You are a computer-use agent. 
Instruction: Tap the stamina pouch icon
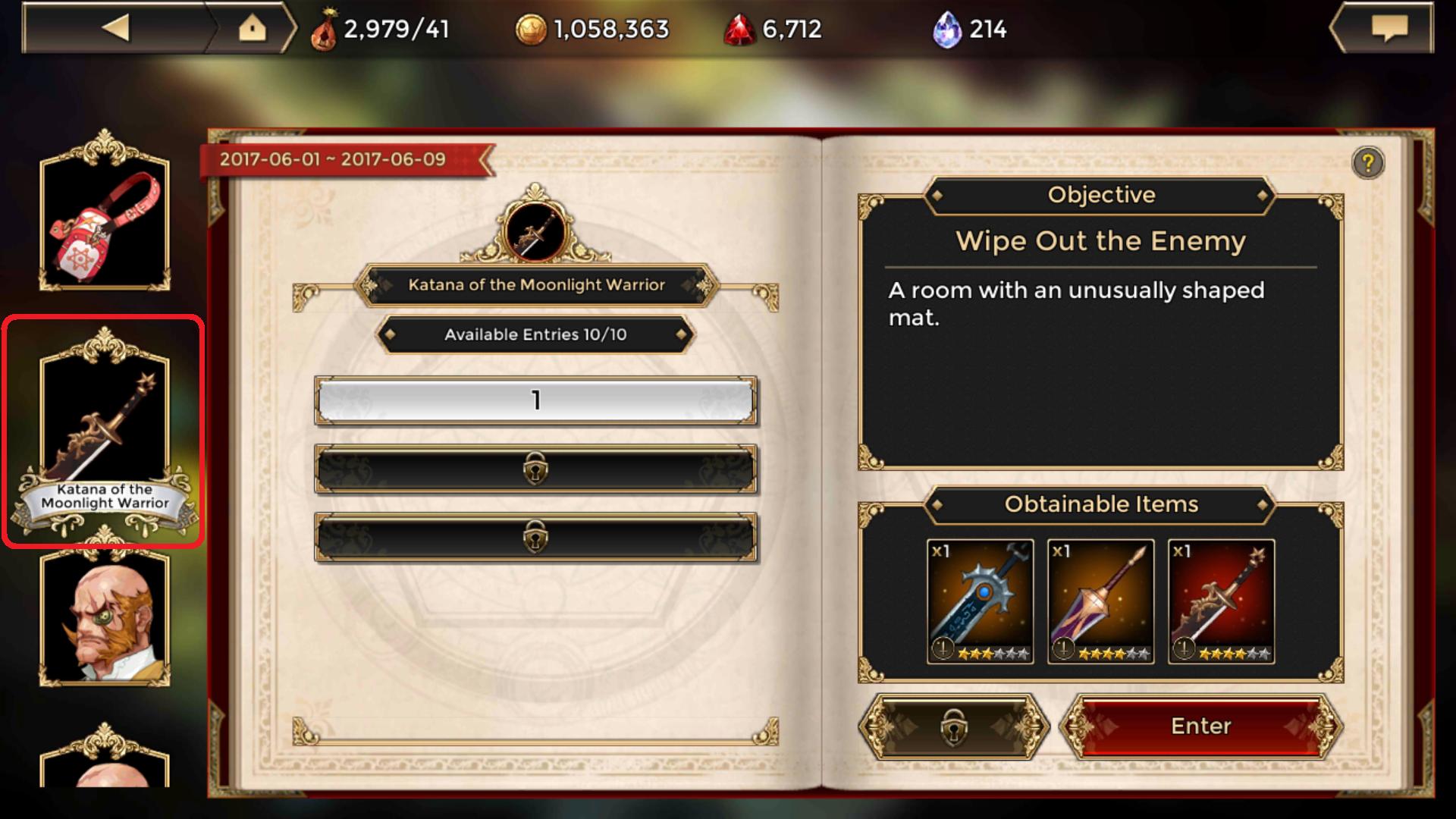324,30
